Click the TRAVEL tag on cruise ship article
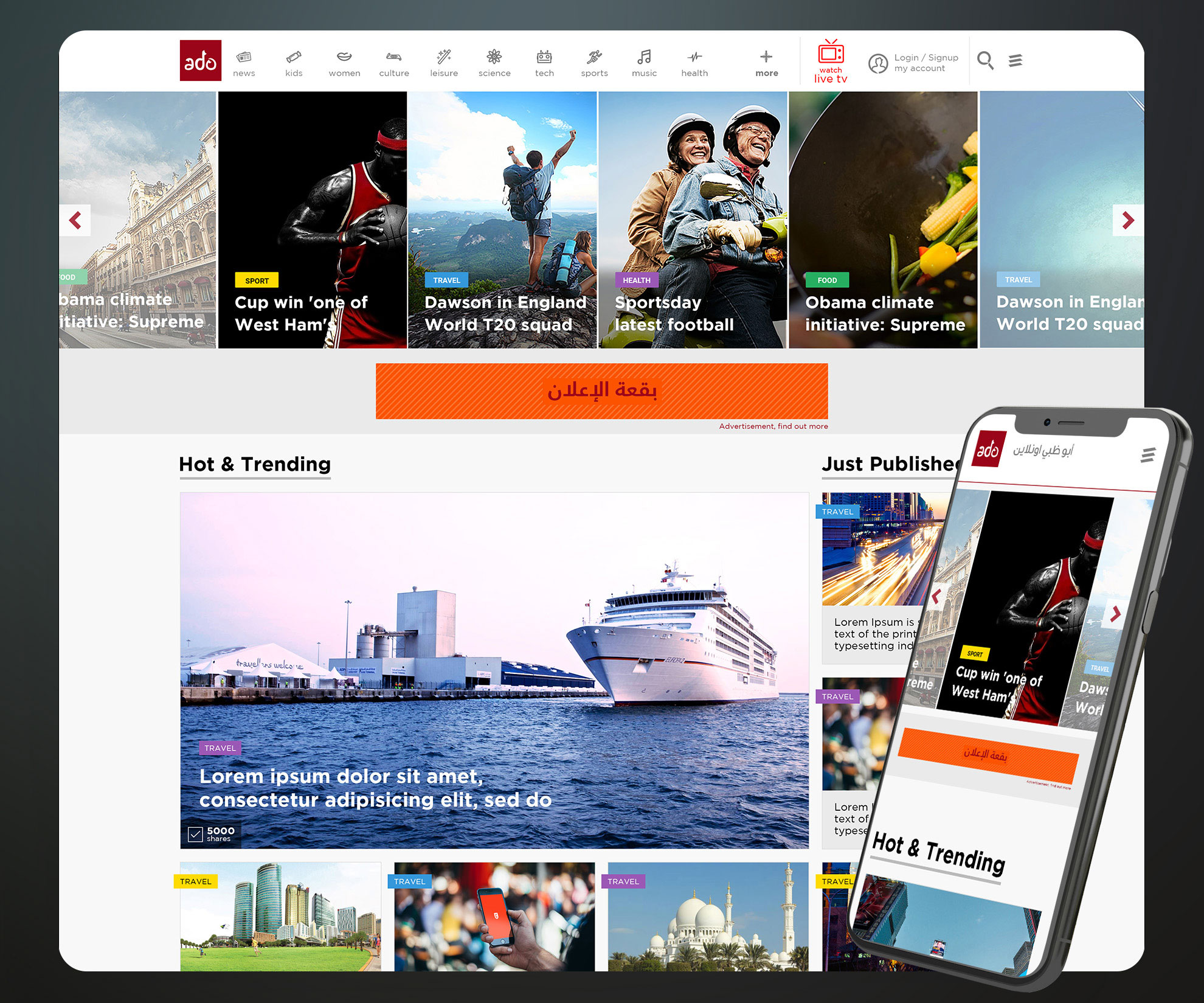This screenshot has height=1003, width=1204. (x=220, y=748)
